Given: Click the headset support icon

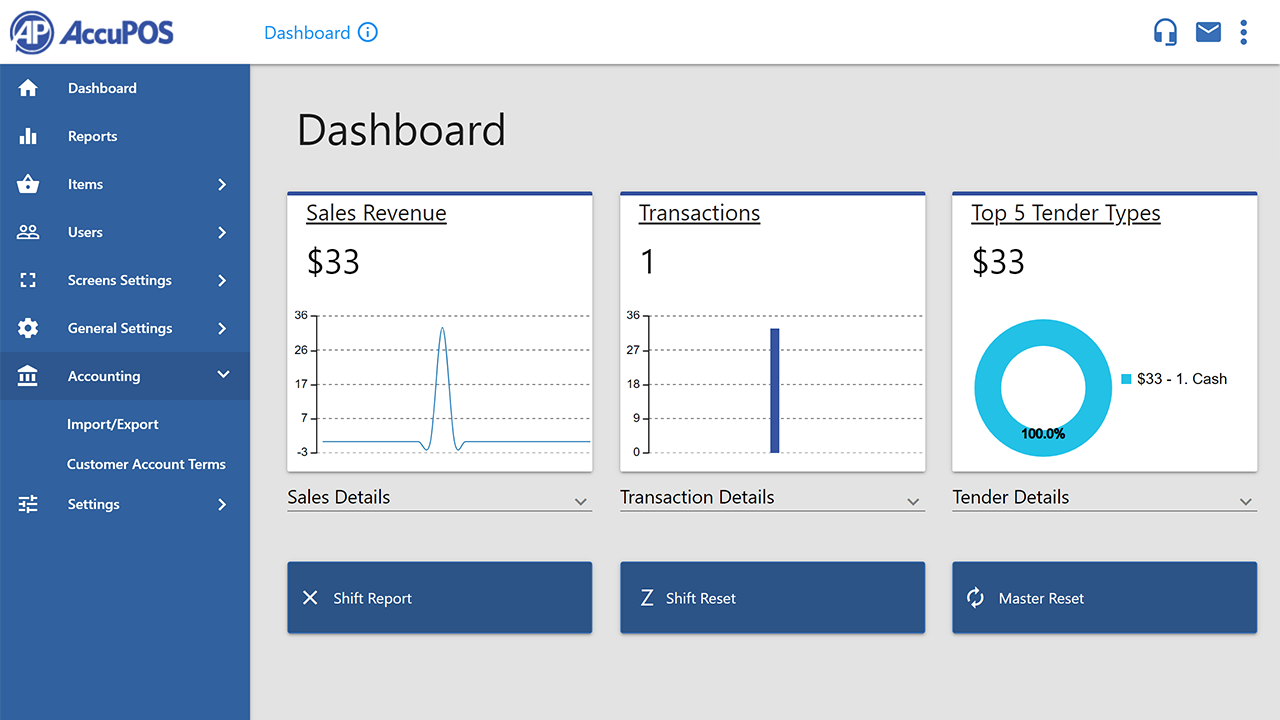Looking at the screenshot, I should [1165, 31].
